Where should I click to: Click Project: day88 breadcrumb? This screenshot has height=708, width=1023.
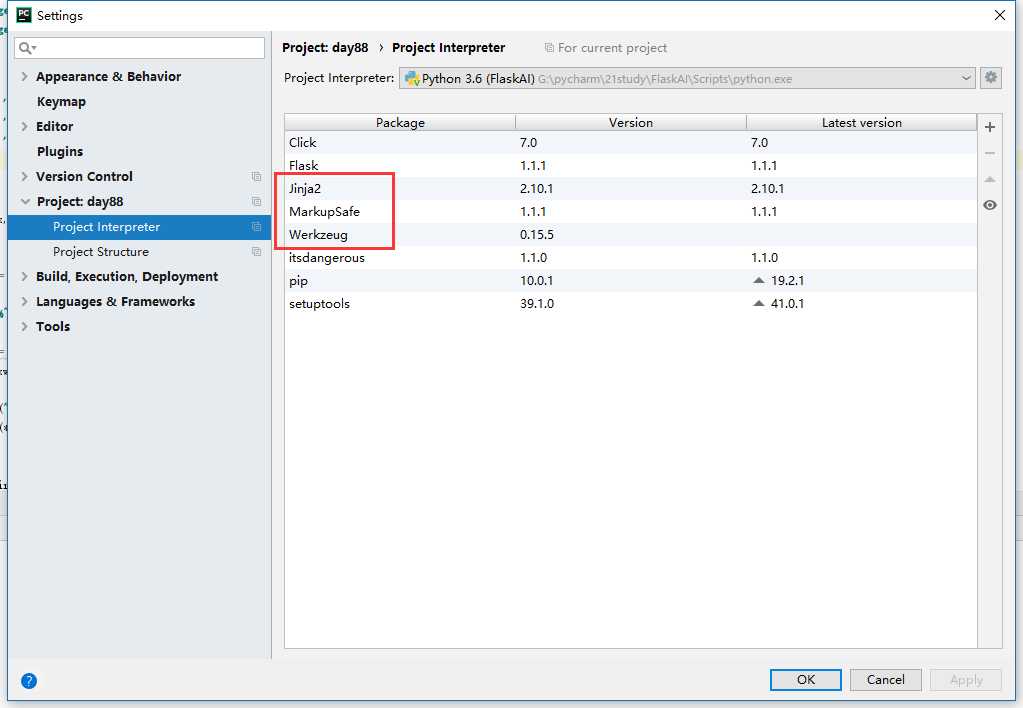pos(325,48)
